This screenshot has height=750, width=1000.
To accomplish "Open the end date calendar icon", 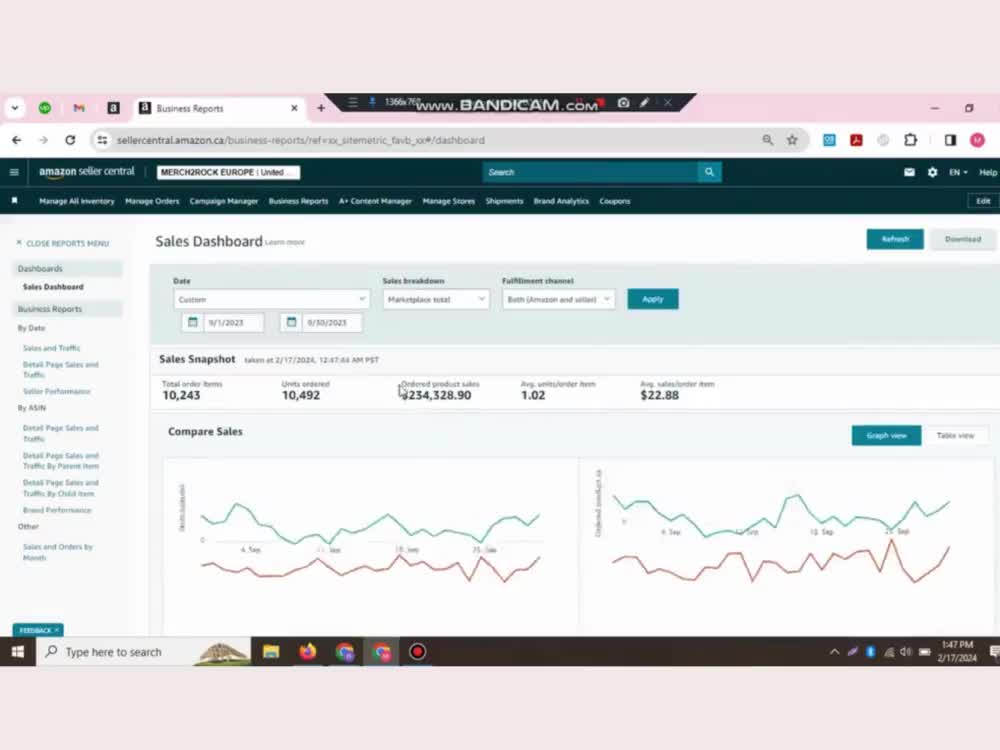I will 291,322.
